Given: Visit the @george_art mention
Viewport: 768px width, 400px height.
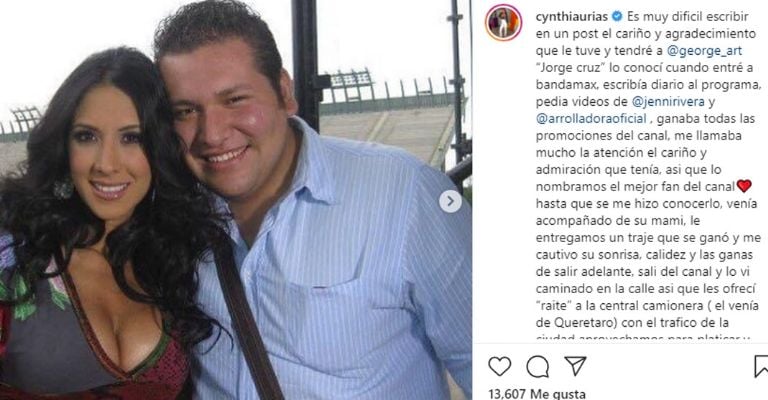Looking at the screenshot, I should tap(704, 50).
